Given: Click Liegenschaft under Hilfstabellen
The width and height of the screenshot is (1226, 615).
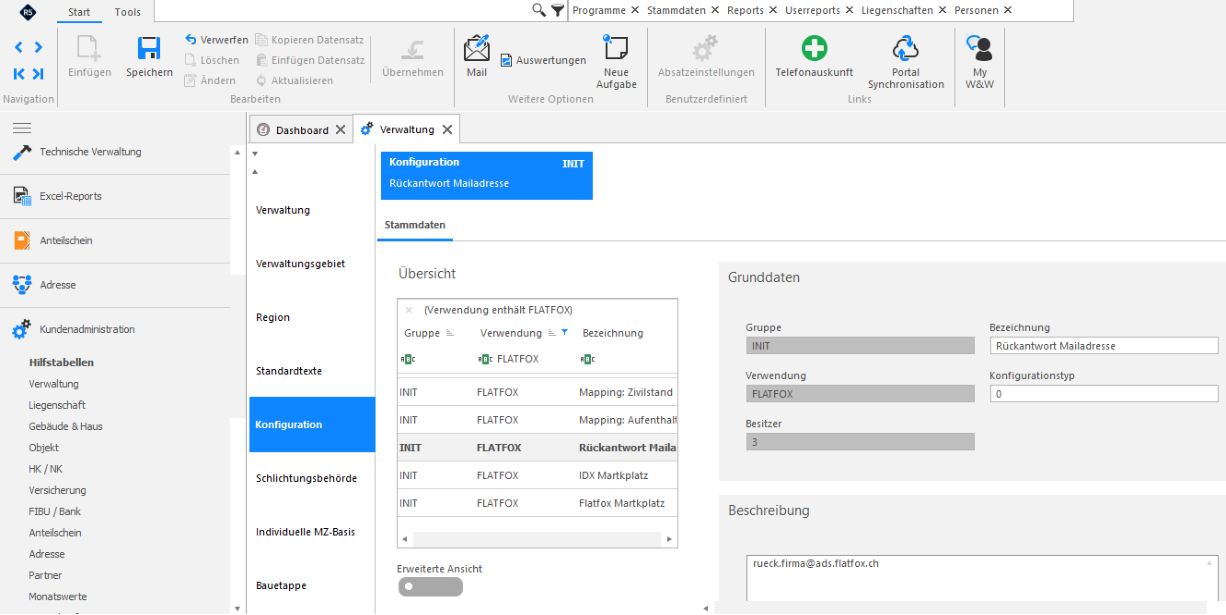Looking at the screenshot, I should 57,405.
